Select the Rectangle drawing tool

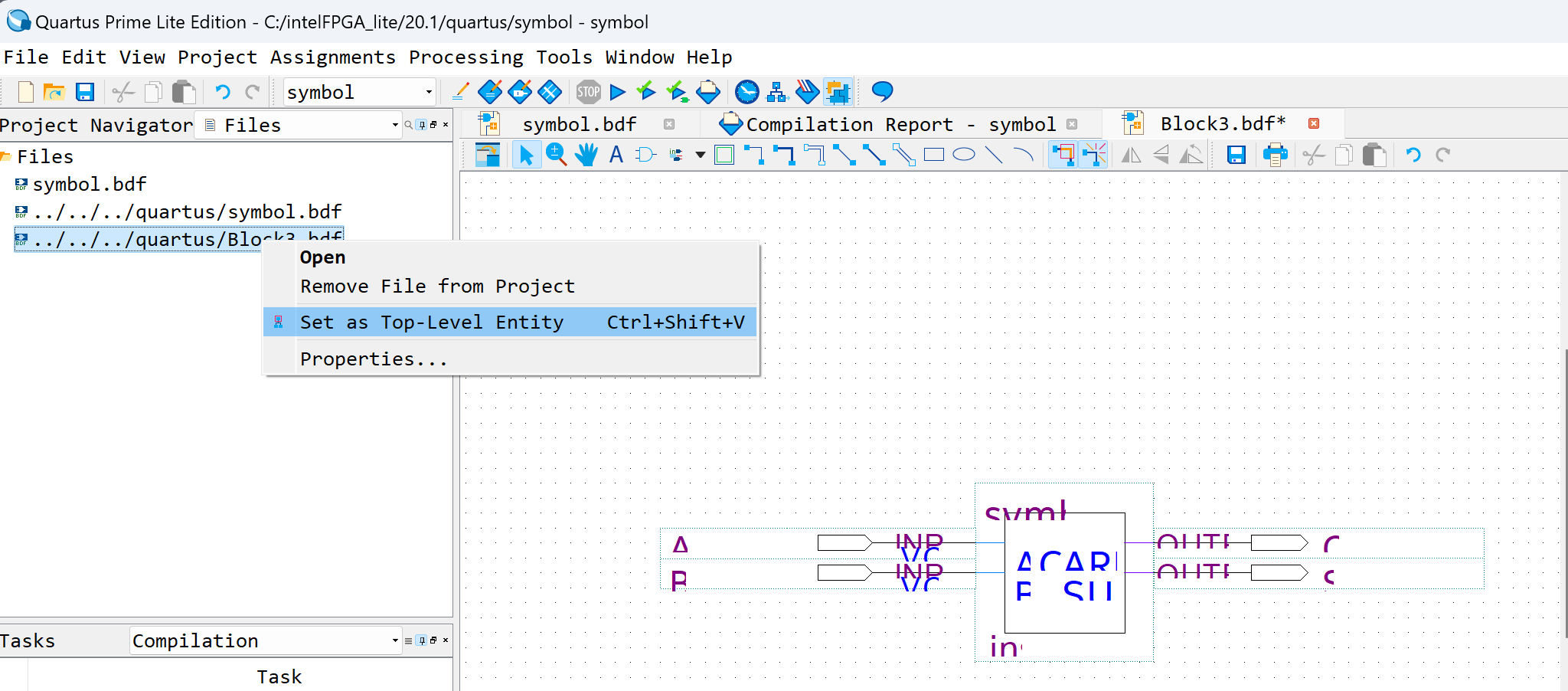pyautogui.click(x=934, y=155)
